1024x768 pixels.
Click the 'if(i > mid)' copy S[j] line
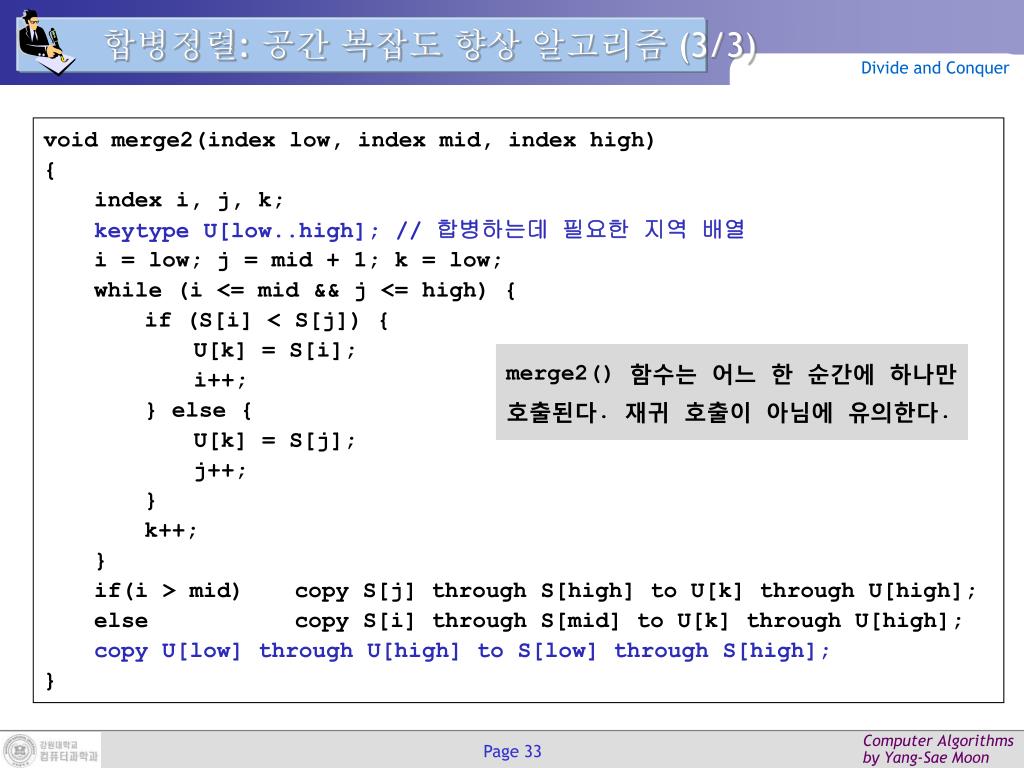[x=536, y=591]
